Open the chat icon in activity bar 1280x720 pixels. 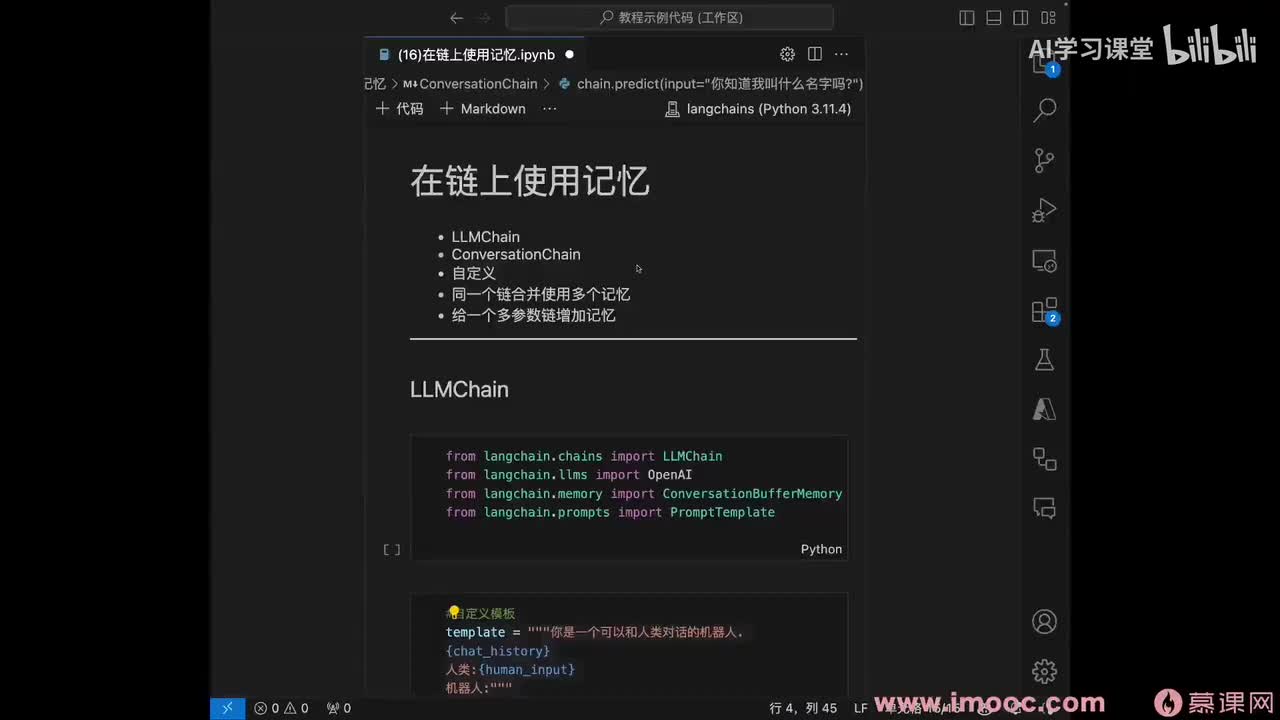pyautogui.click(x=1044, y=508)
